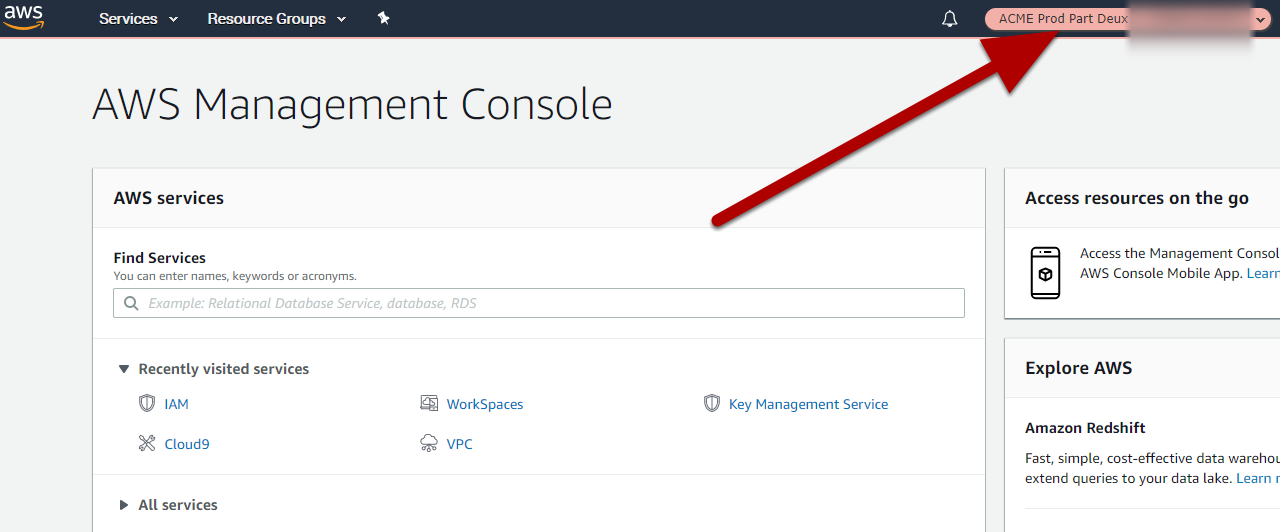
Task: Click the Services menu dropdown arrow
Action: [x=173, y=20]
